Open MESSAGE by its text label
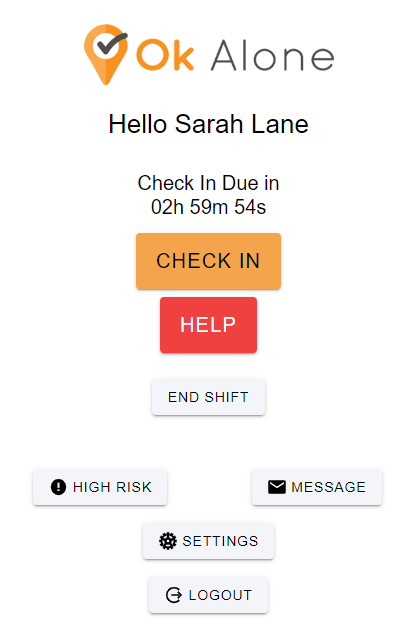The image size is (406, 632). [x=329, y=487]
